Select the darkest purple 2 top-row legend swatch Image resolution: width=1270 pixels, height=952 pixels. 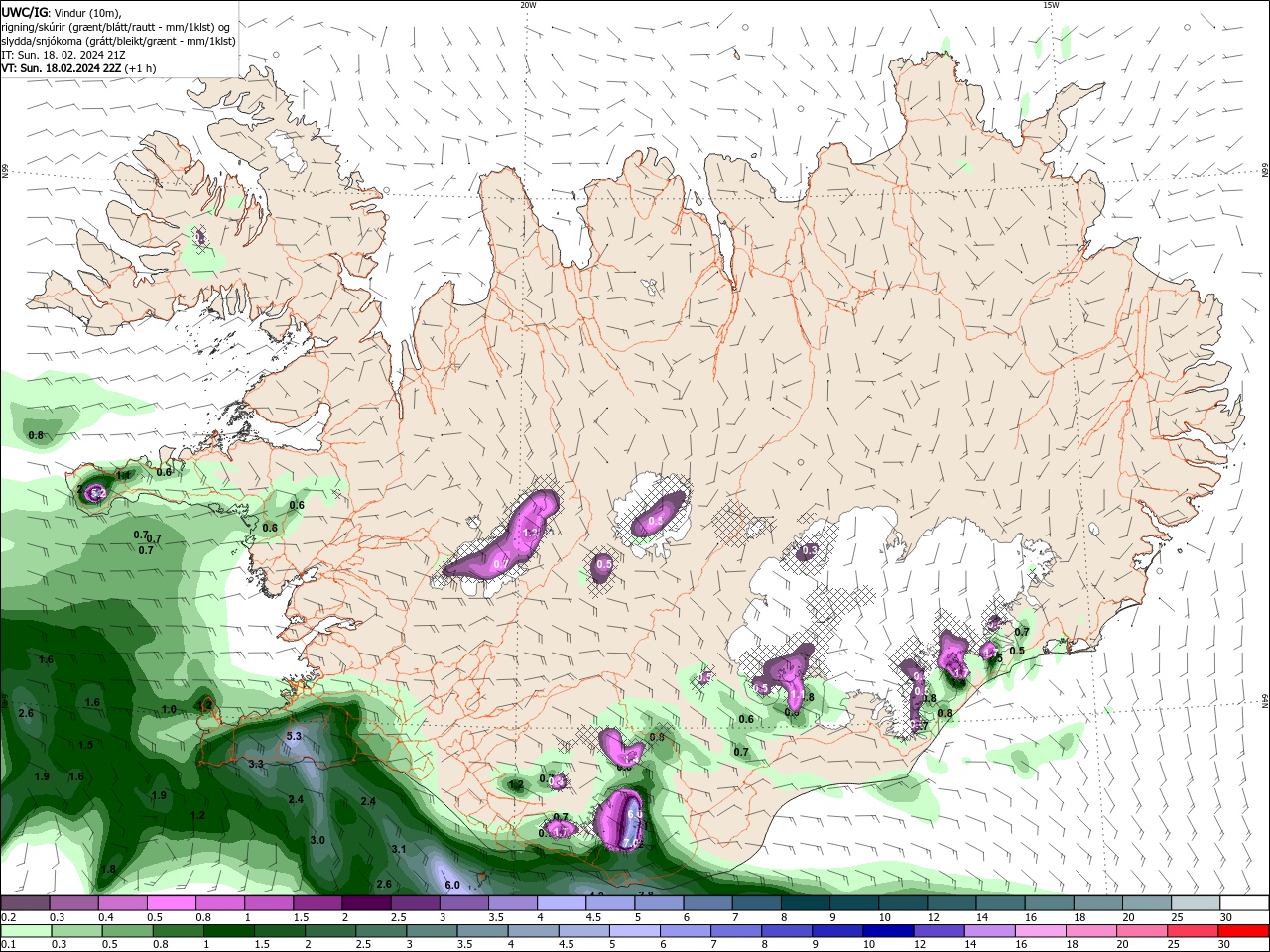tap(365, 903)
